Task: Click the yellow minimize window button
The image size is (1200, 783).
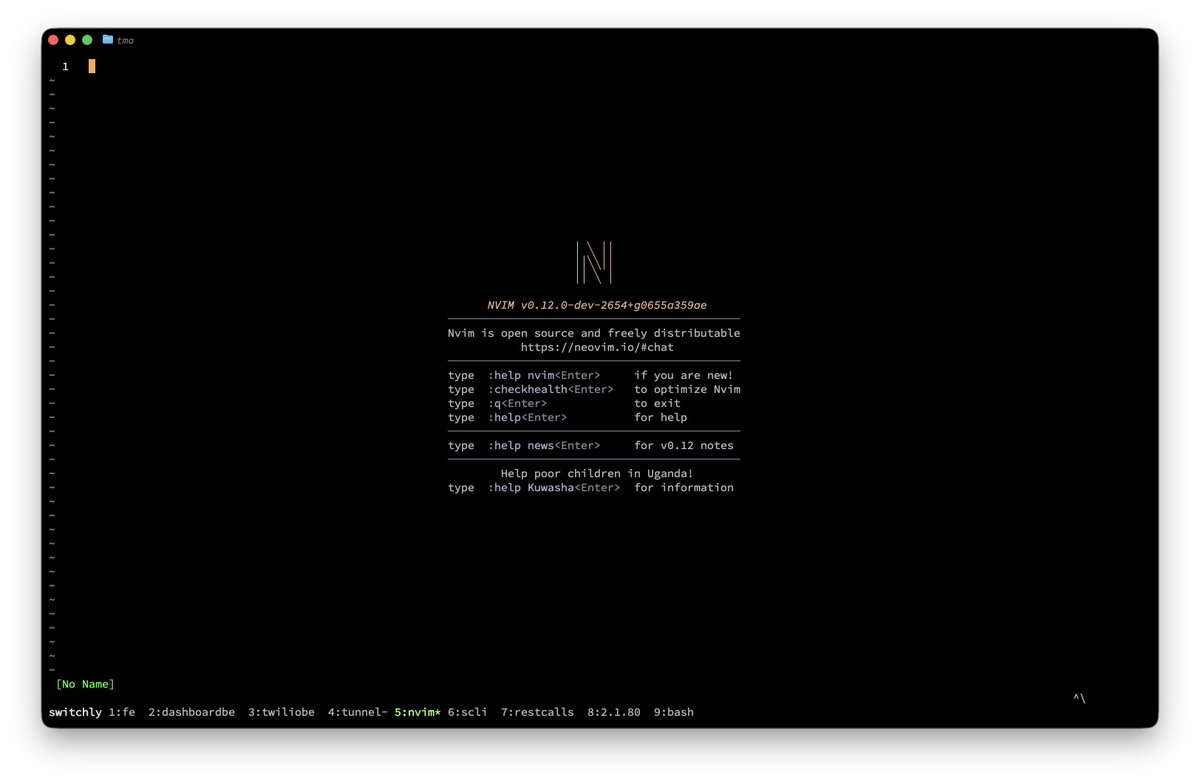Action: tap(70, 40)
